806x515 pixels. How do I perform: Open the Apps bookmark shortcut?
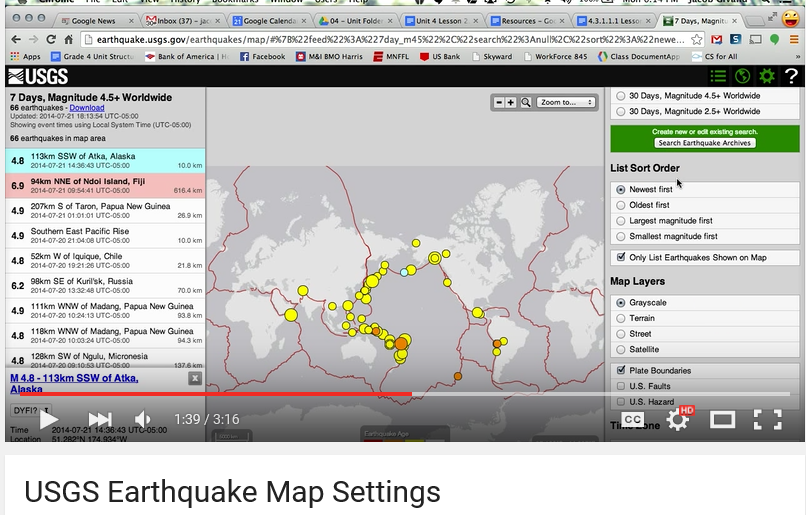25,57
